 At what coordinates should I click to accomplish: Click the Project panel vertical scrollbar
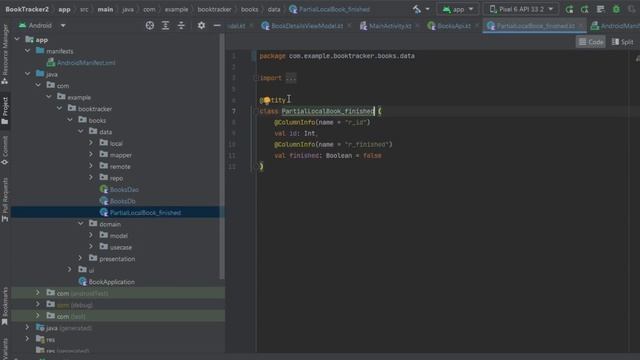coord(222,156)
